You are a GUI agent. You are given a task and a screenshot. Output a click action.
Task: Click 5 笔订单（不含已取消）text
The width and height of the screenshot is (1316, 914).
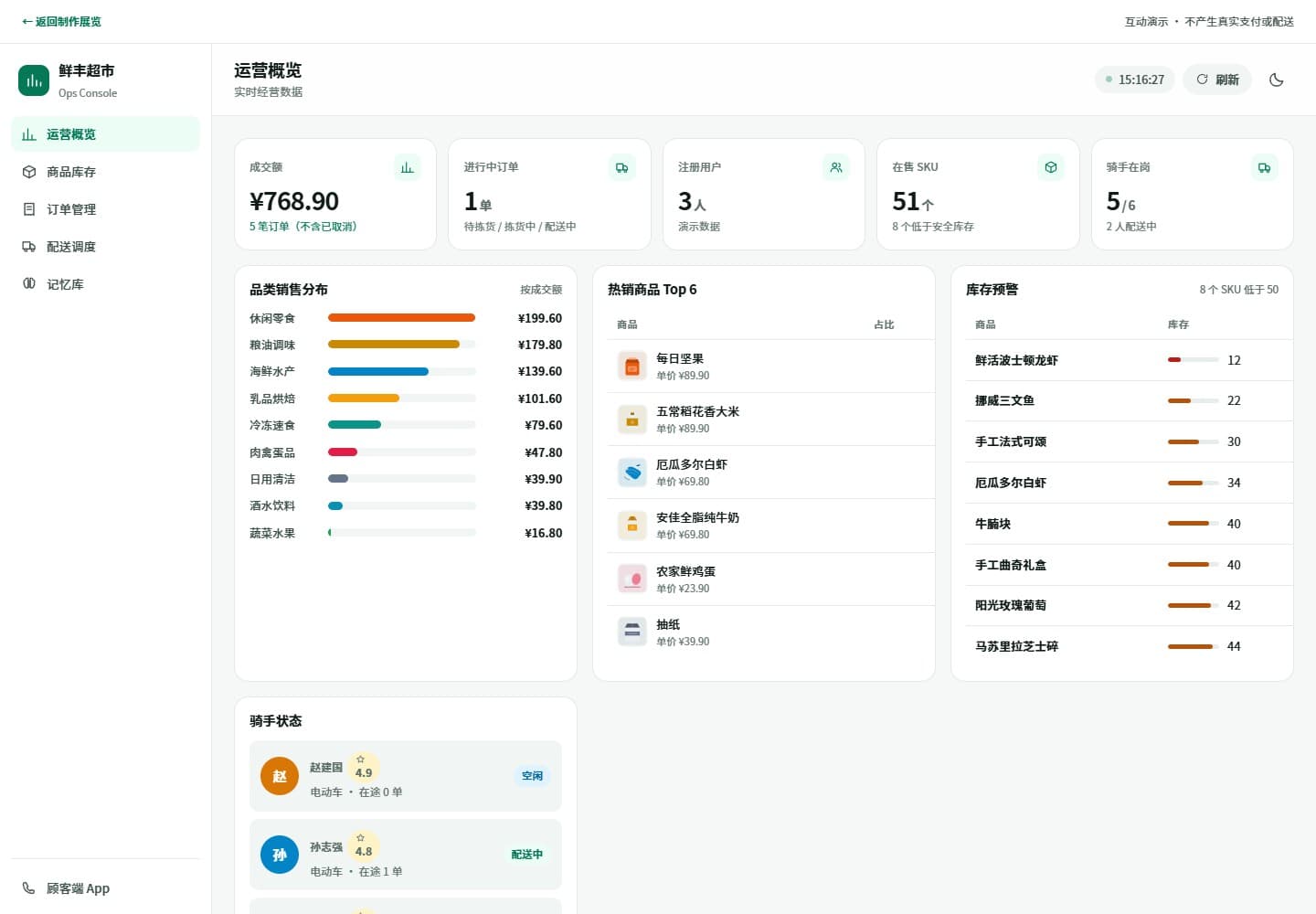tap(303, 227)
